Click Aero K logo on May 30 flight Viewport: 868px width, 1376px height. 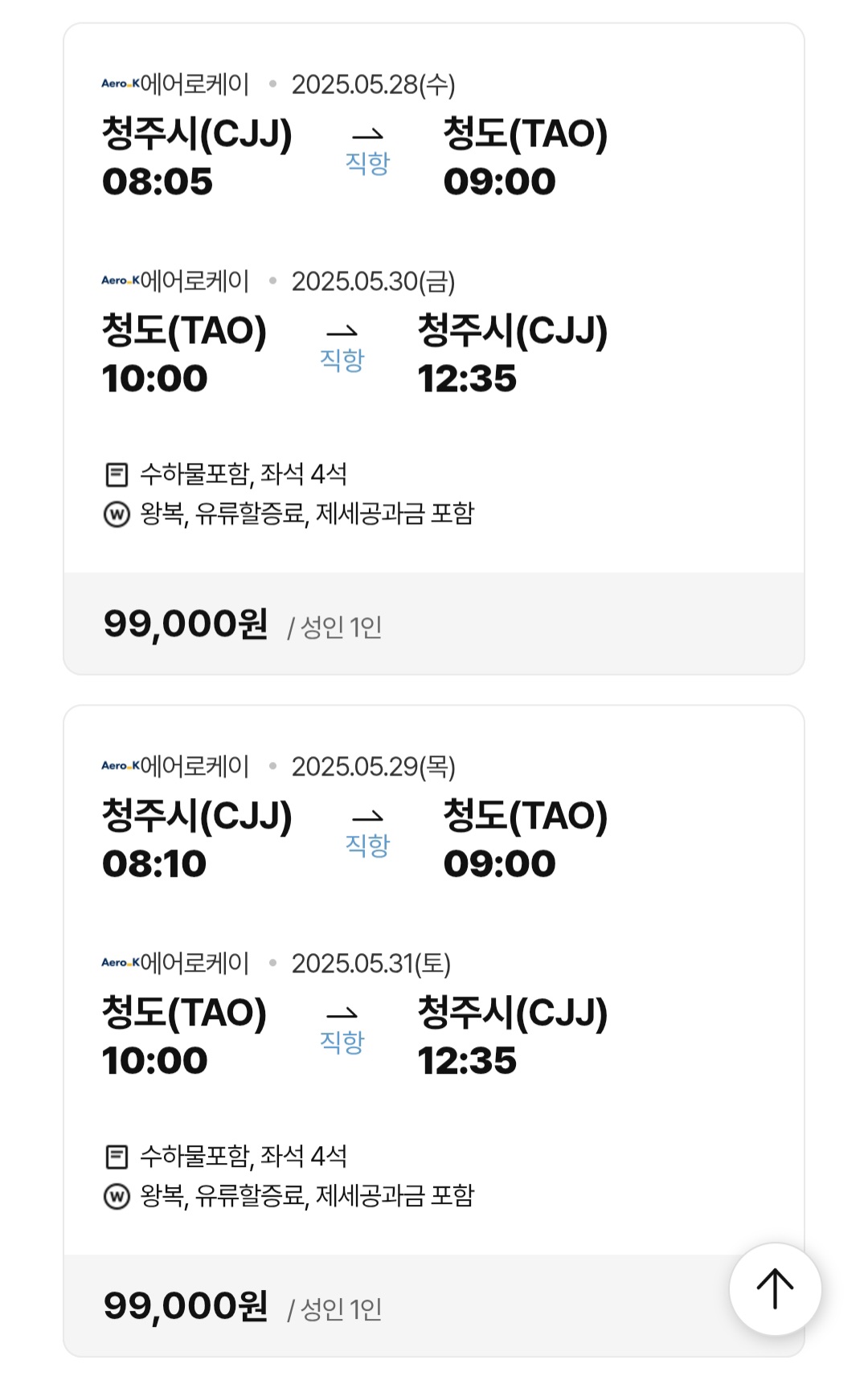(x=121, y=281)
